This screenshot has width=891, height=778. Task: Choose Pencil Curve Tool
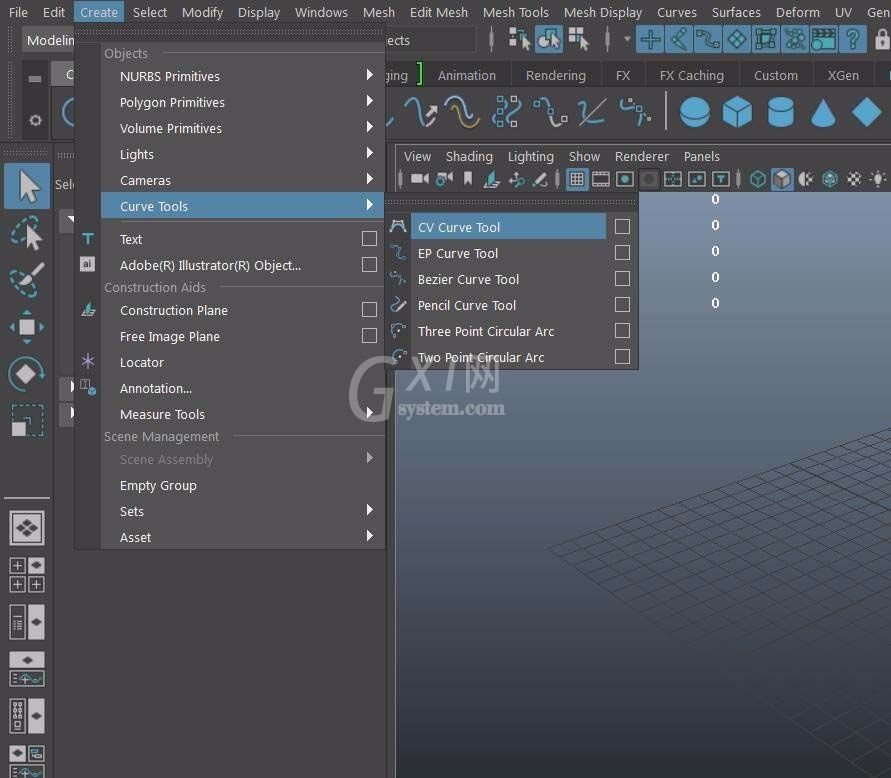(508, 305)
